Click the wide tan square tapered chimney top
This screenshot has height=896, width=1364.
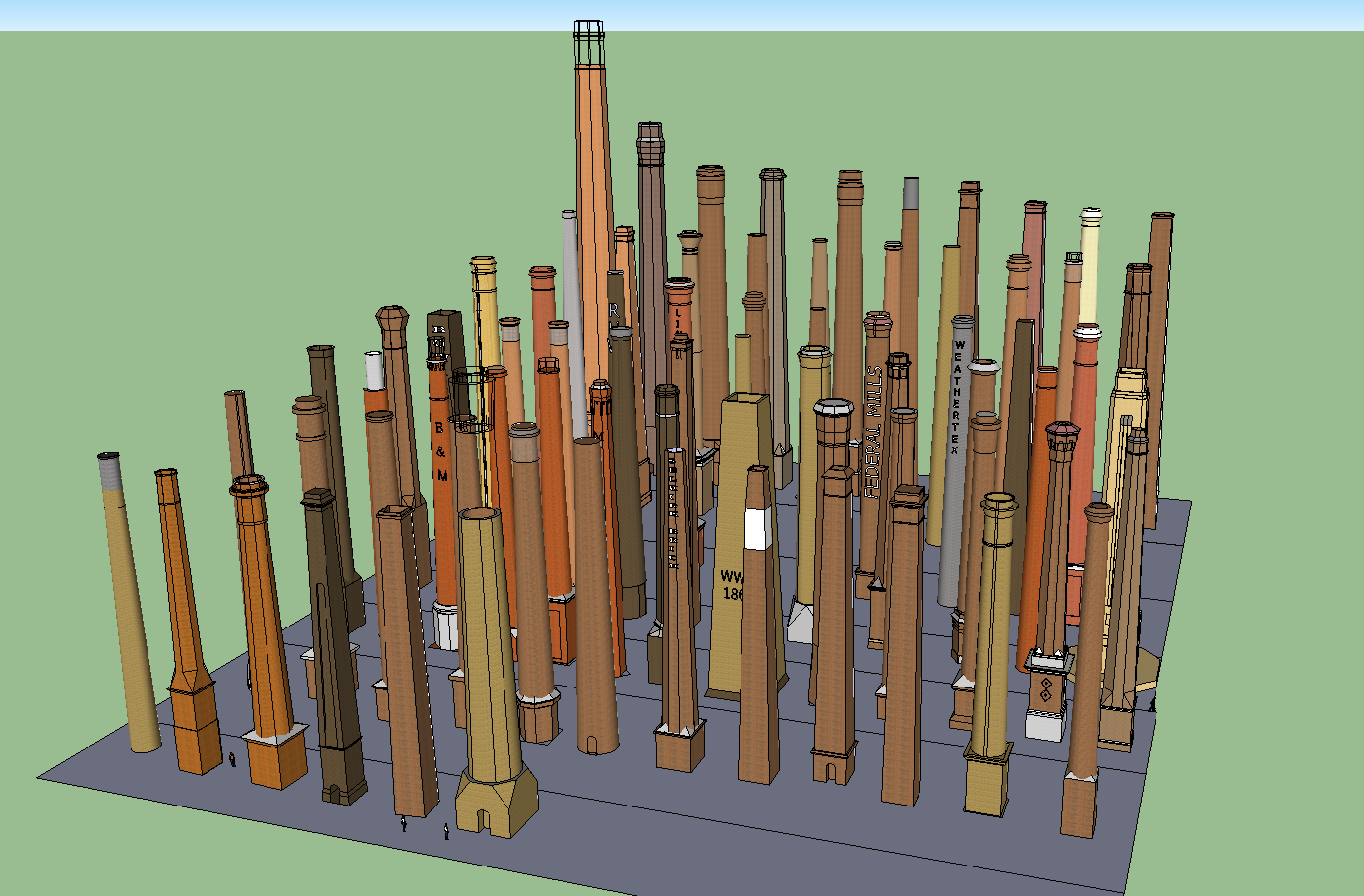(745, 399)
